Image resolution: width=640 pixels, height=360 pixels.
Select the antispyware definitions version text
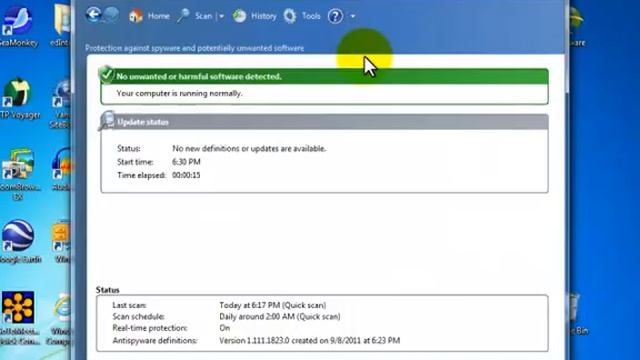pos(309,340)
